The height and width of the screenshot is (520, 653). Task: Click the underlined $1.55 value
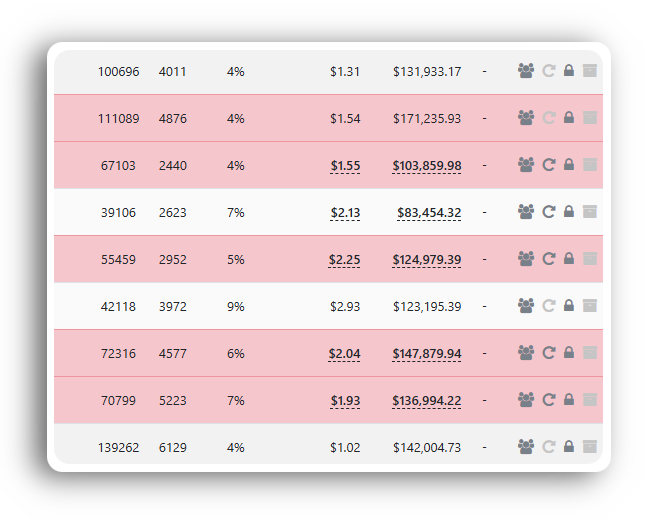point(345,166)
